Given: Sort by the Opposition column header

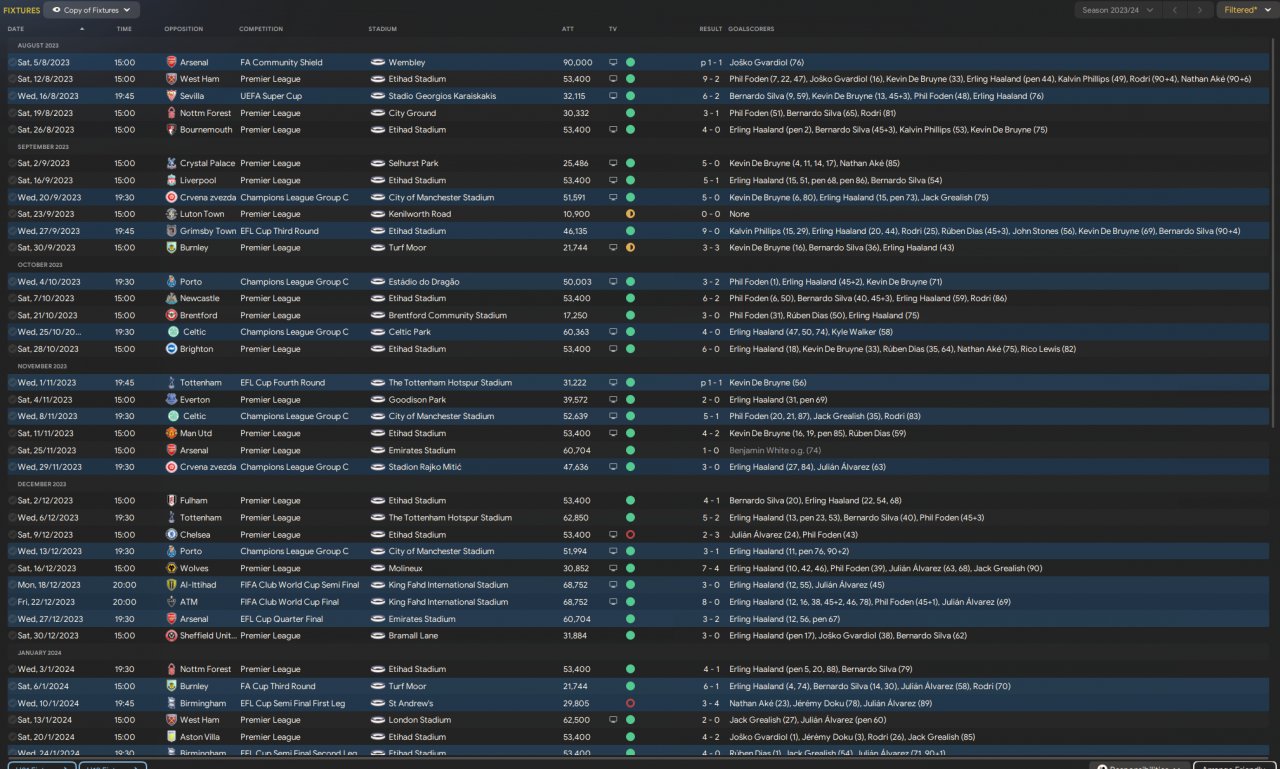Looking at the screenshot, I should point(184,29).
